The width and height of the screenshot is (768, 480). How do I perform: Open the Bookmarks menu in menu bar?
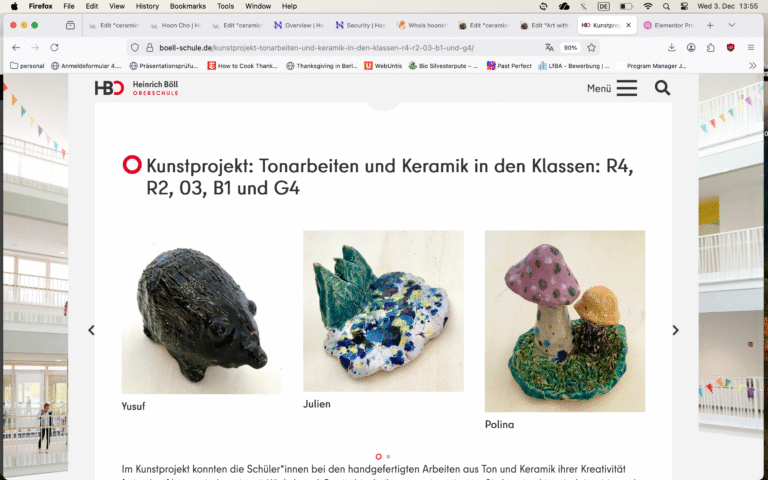[188, 6]
